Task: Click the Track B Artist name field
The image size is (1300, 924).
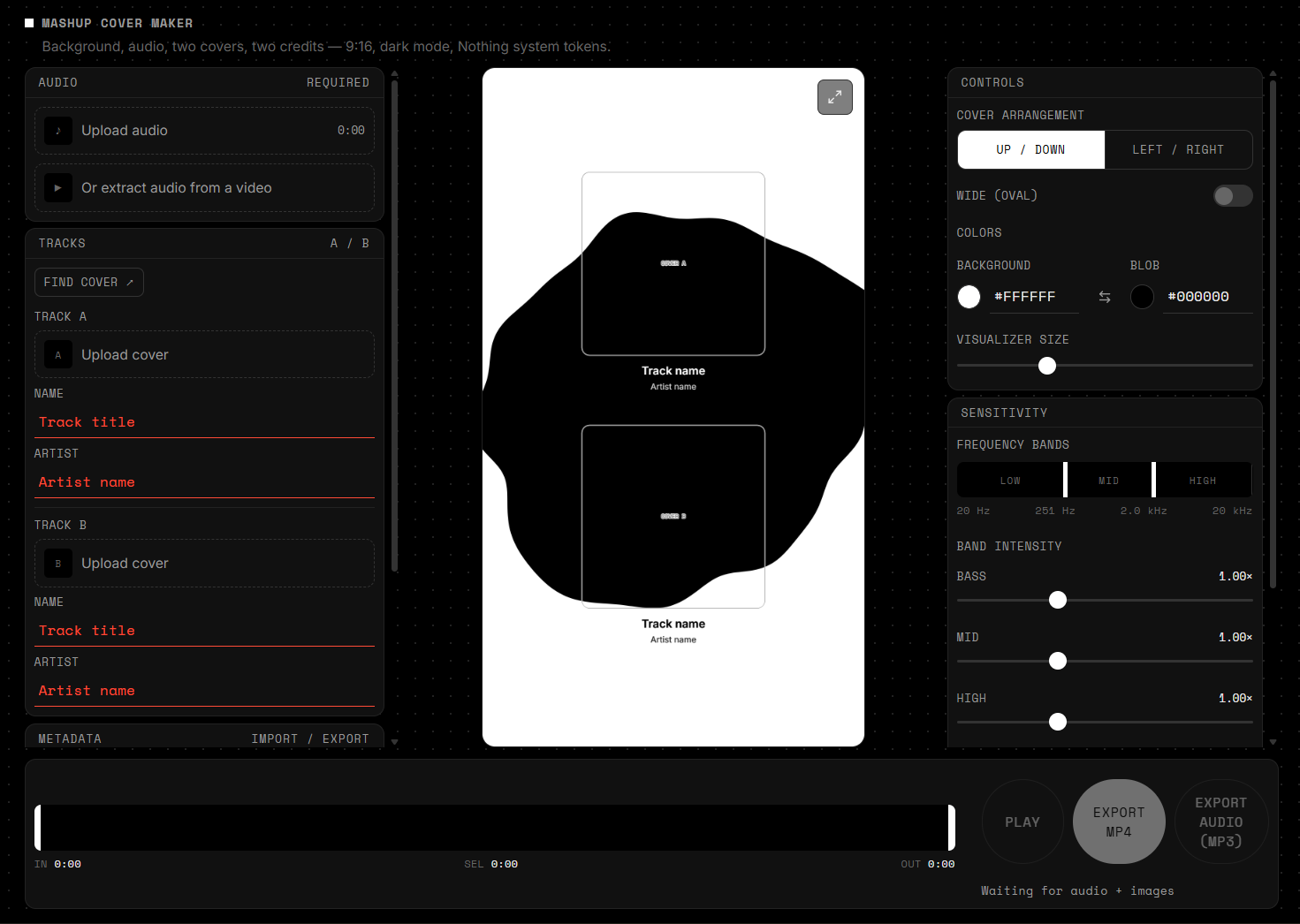Action: click(x=204, y=691)
